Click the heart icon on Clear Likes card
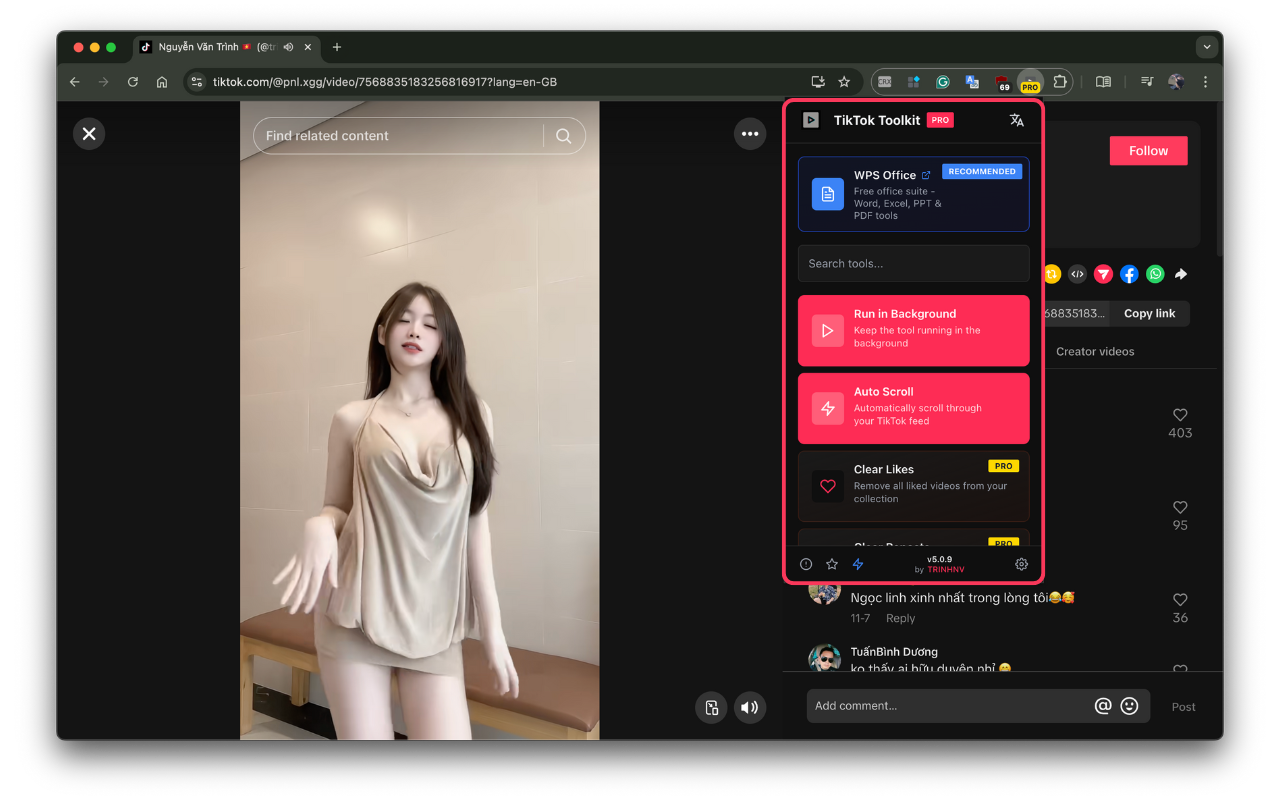Viewport: 1280px width, 800px height. [x=828, y=487]
